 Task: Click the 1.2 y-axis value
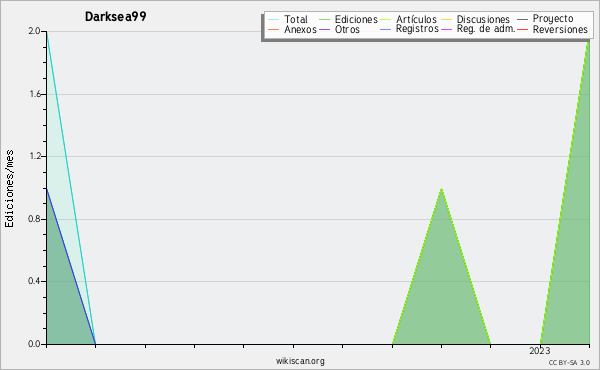click(34, 156)
